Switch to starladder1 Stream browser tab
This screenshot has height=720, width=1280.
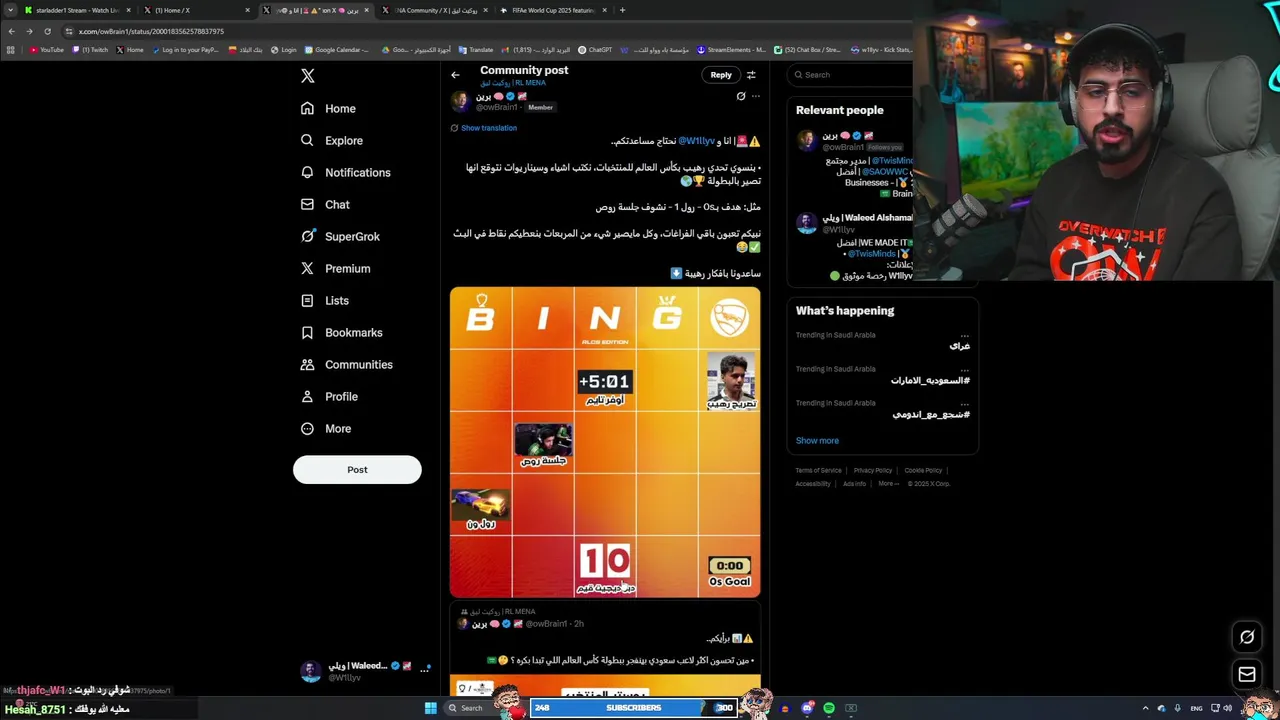click(77, 10)
